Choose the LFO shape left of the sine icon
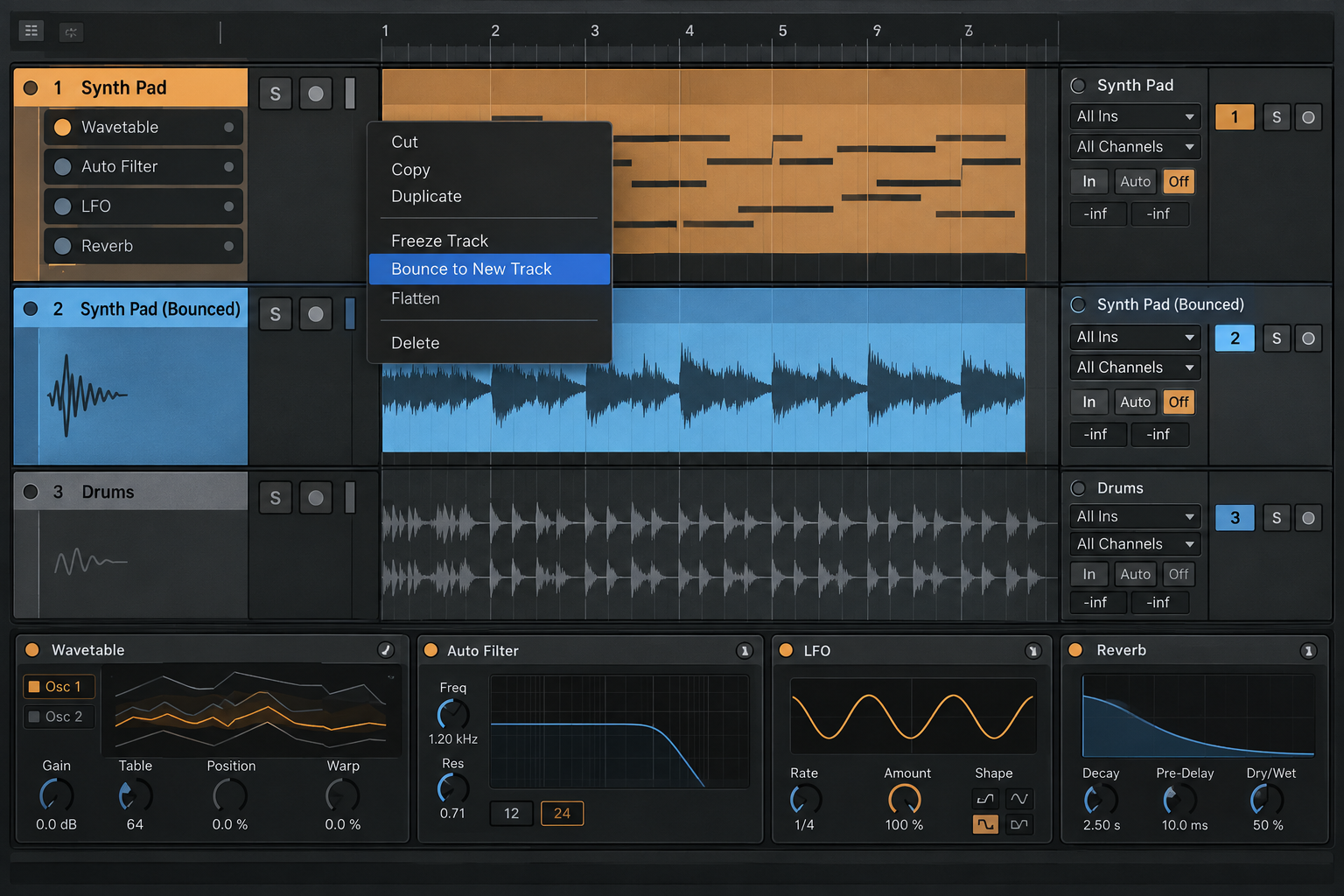 (x=985, y=798)
